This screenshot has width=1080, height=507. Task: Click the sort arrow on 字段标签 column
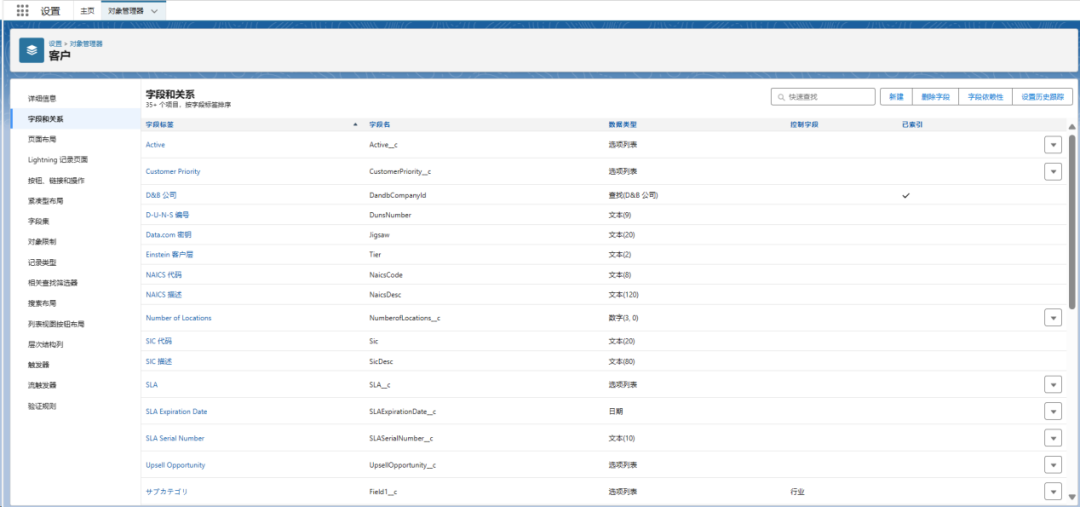355,125
